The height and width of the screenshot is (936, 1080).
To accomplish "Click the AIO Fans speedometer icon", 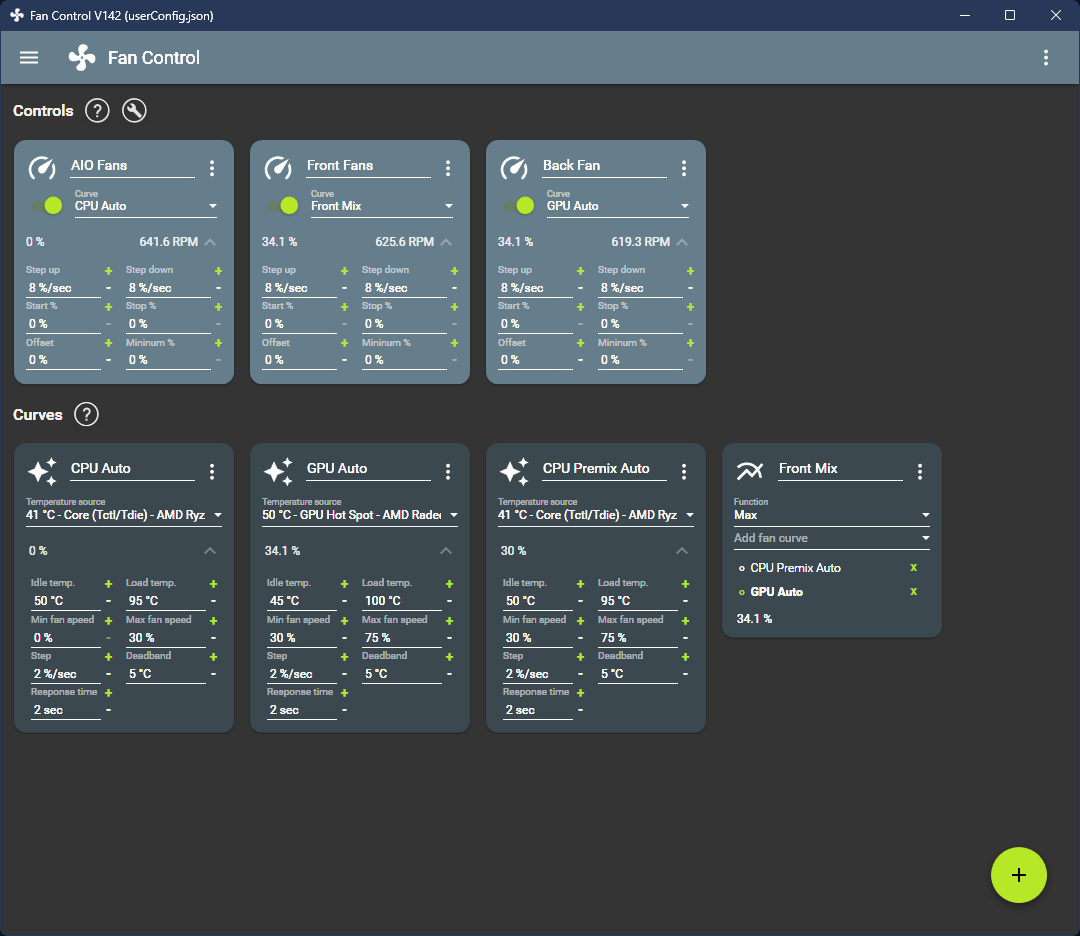I will pyautogui.click(x=42, y=168).
